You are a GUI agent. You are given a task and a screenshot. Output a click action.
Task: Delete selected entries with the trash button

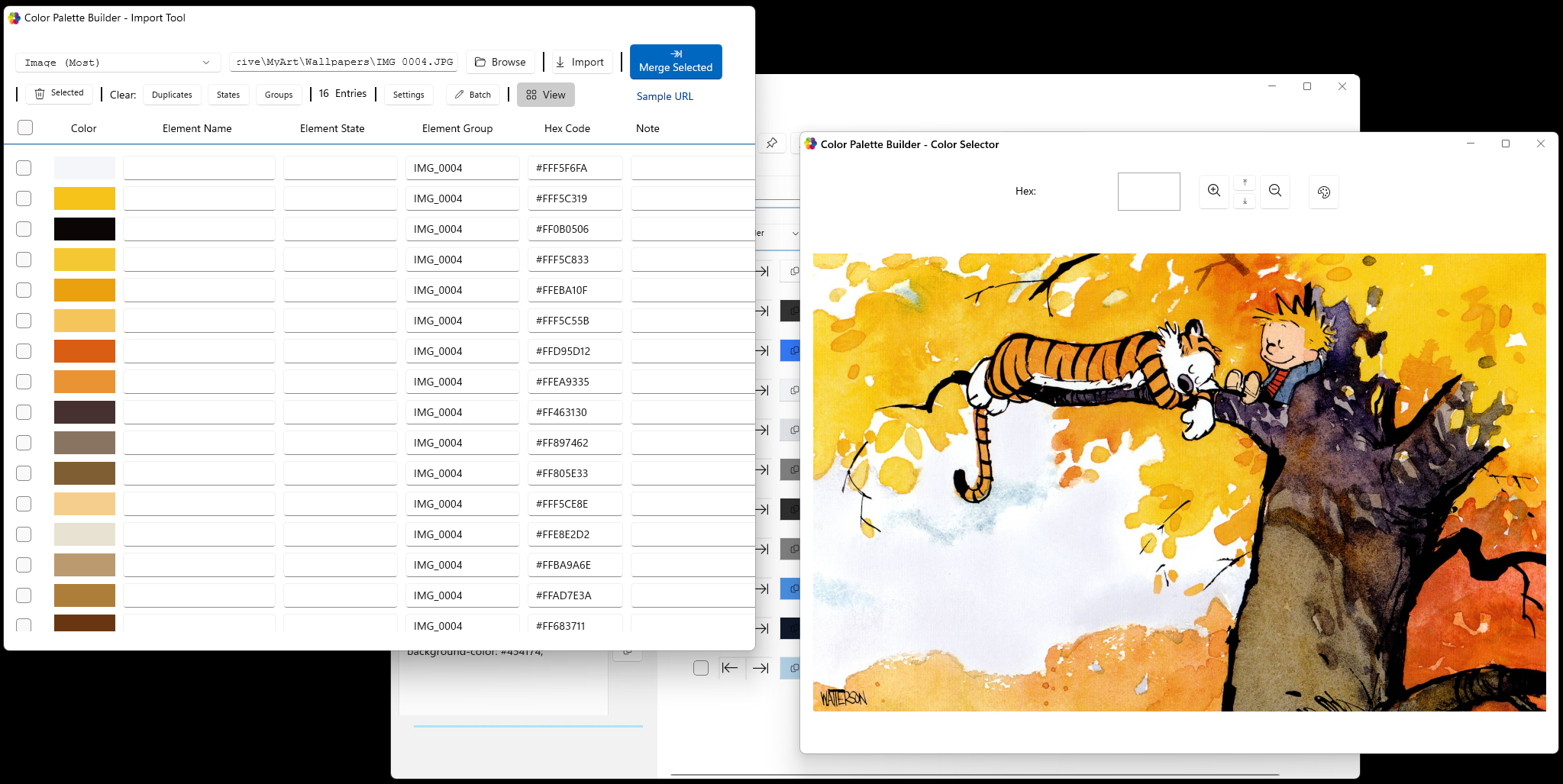pos(60,93)
